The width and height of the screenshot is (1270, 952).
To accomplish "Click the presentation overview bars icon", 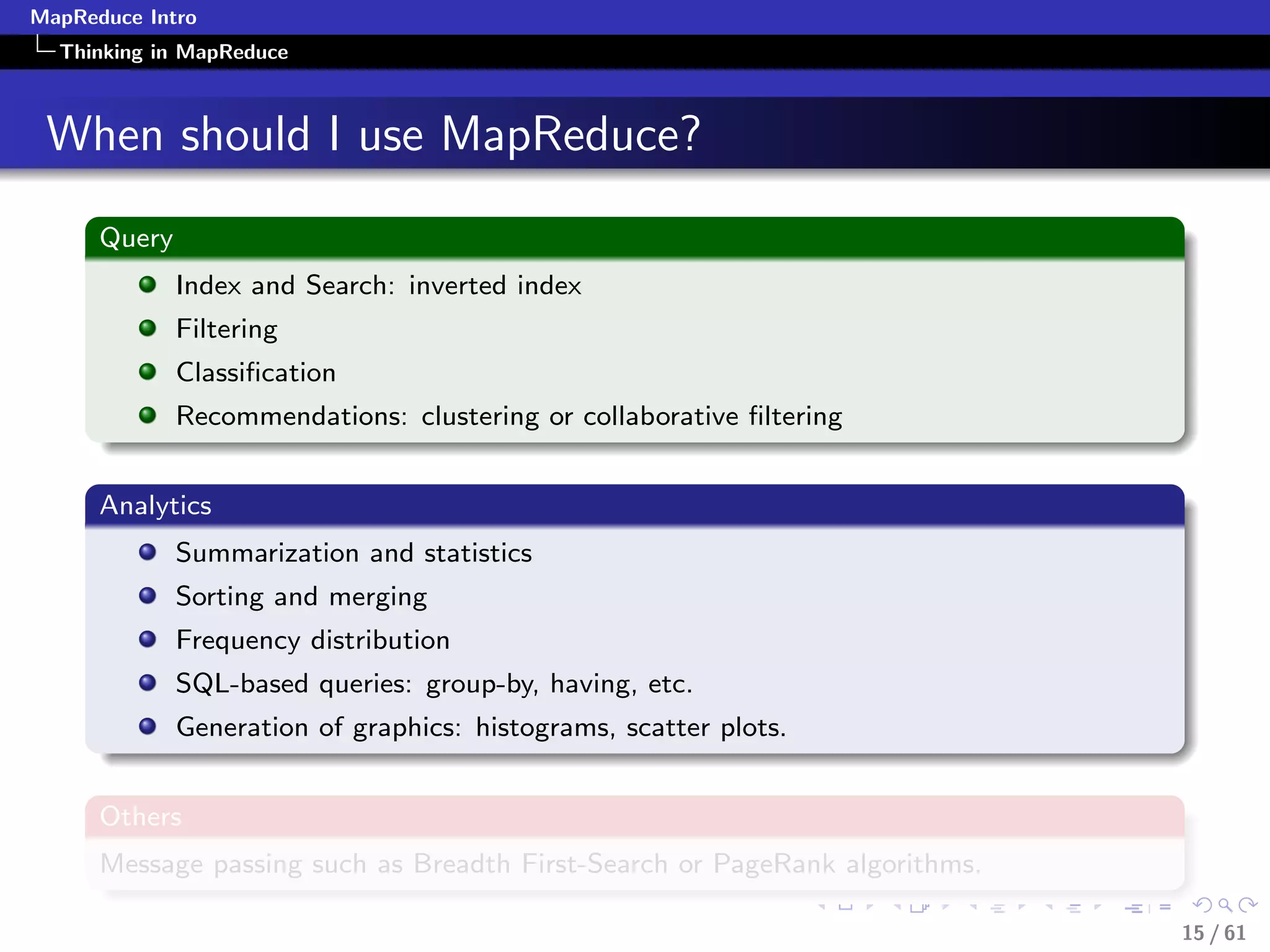I will pos(1134,908).
